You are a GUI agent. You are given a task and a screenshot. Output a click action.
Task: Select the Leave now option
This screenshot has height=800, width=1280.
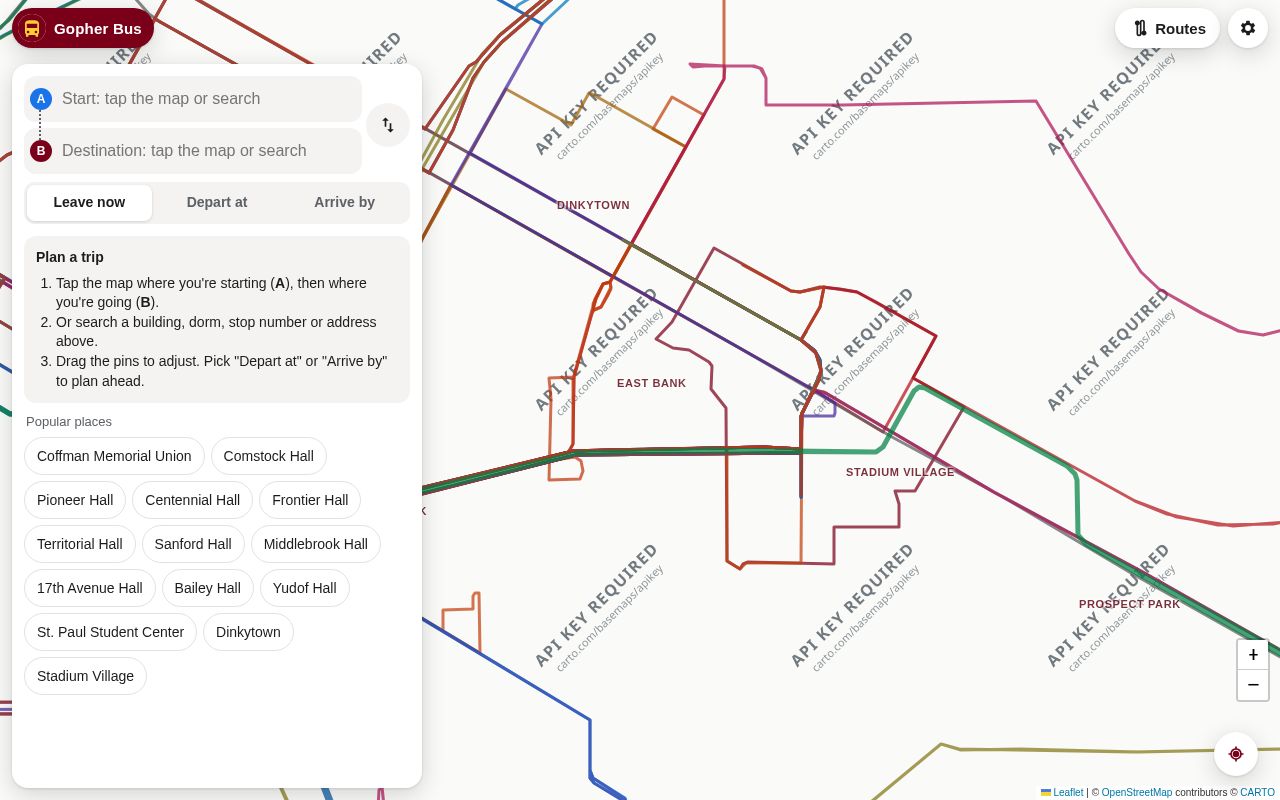(89, 203)
